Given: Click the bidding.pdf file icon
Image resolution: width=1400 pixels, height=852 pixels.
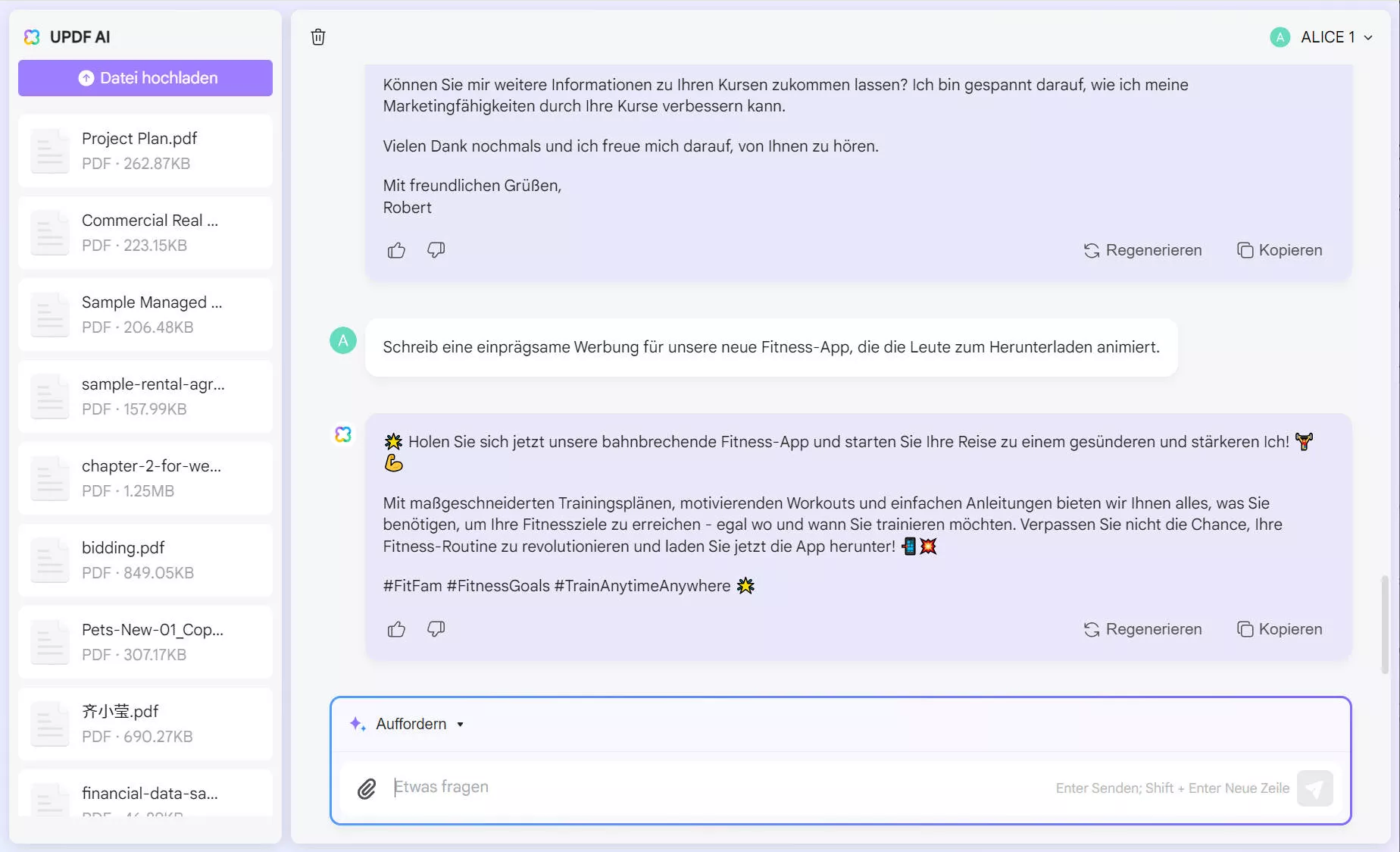Looking at the screenshot, I should [49, 559].
